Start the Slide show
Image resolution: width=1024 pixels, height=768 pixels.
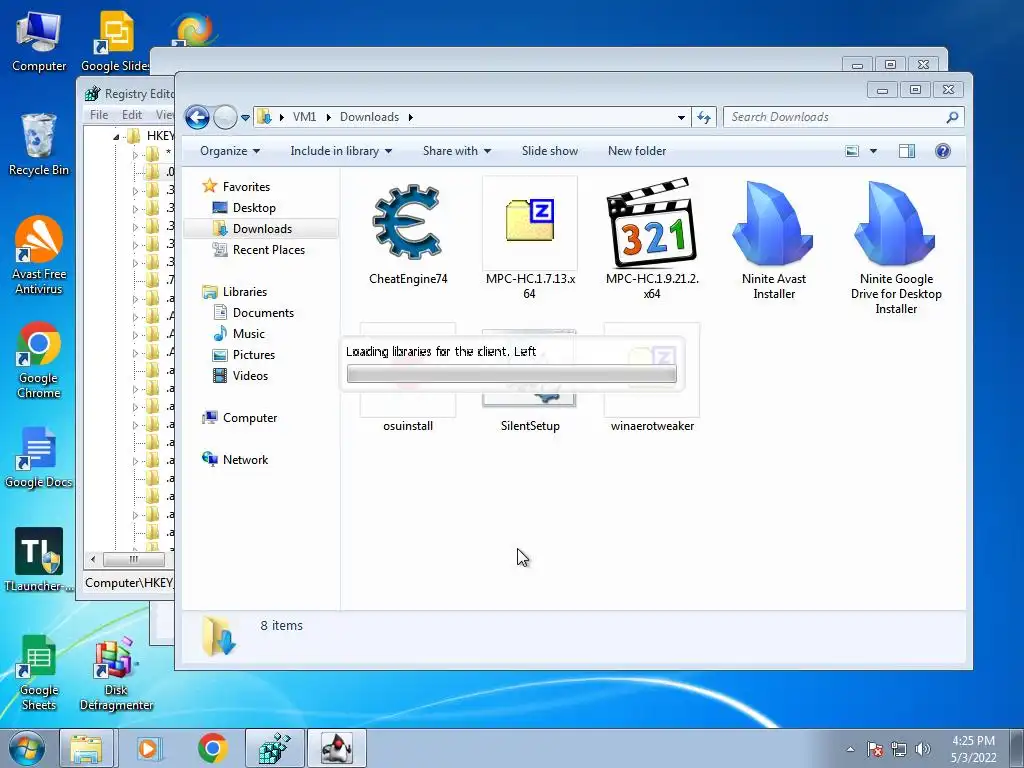point(549,151)
